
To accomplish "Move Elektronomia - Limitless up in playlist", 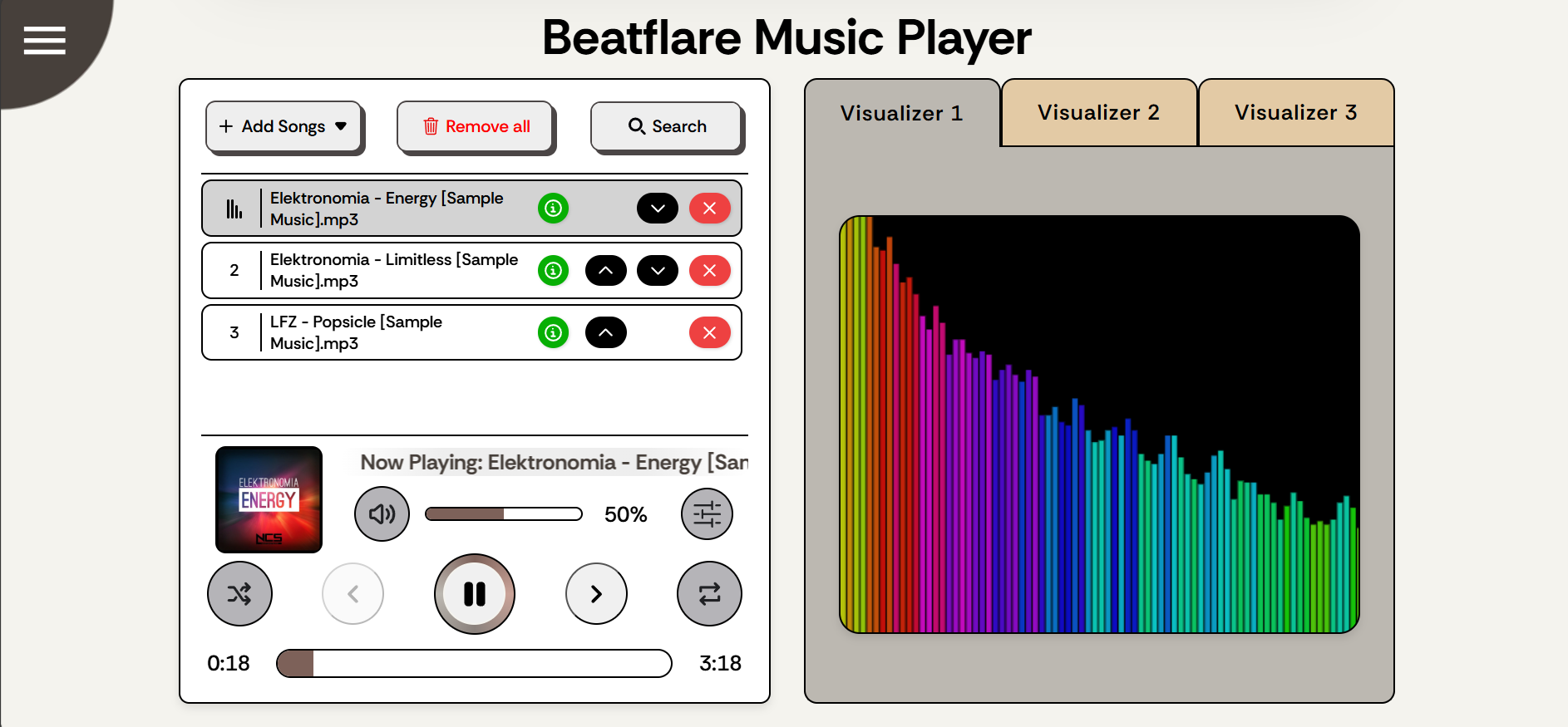I will click(x=605, y=271).
